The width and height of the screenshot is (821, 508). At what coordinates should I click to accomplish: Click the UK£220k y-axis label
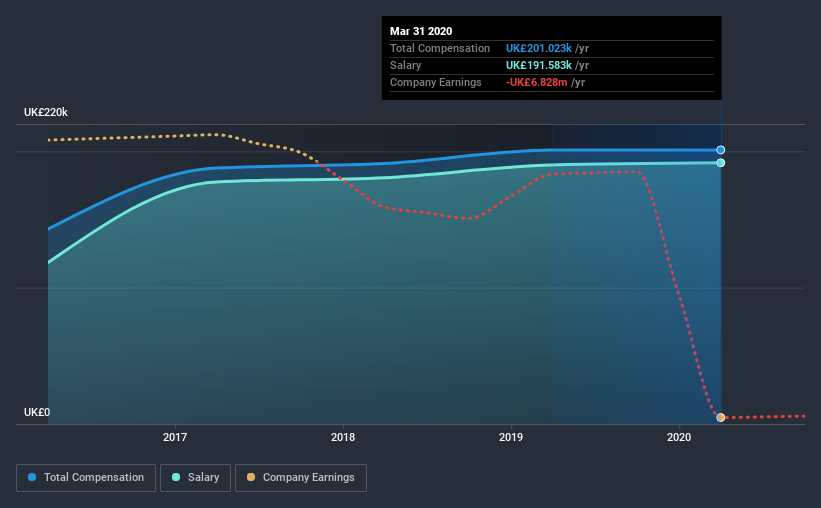[x=46, y=112]
